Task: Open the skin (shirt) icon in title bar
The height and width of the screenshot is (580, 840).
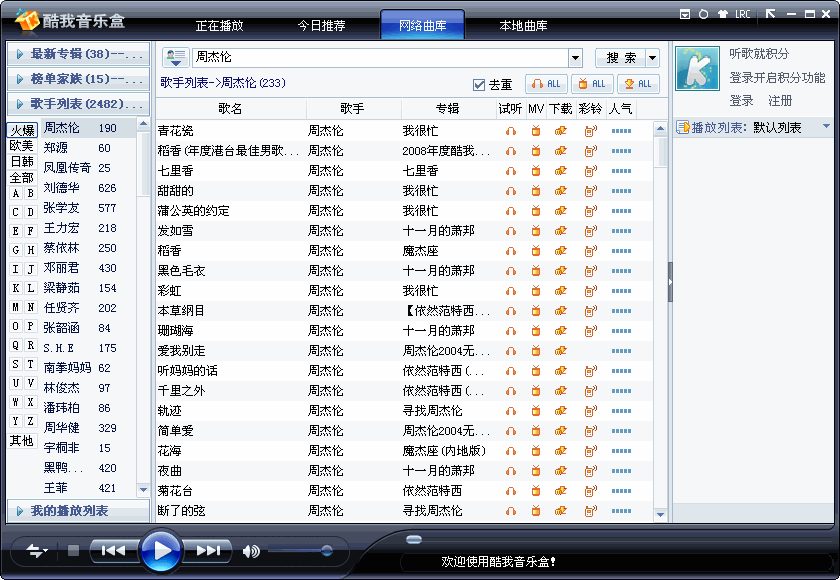Action: (722, 15)
